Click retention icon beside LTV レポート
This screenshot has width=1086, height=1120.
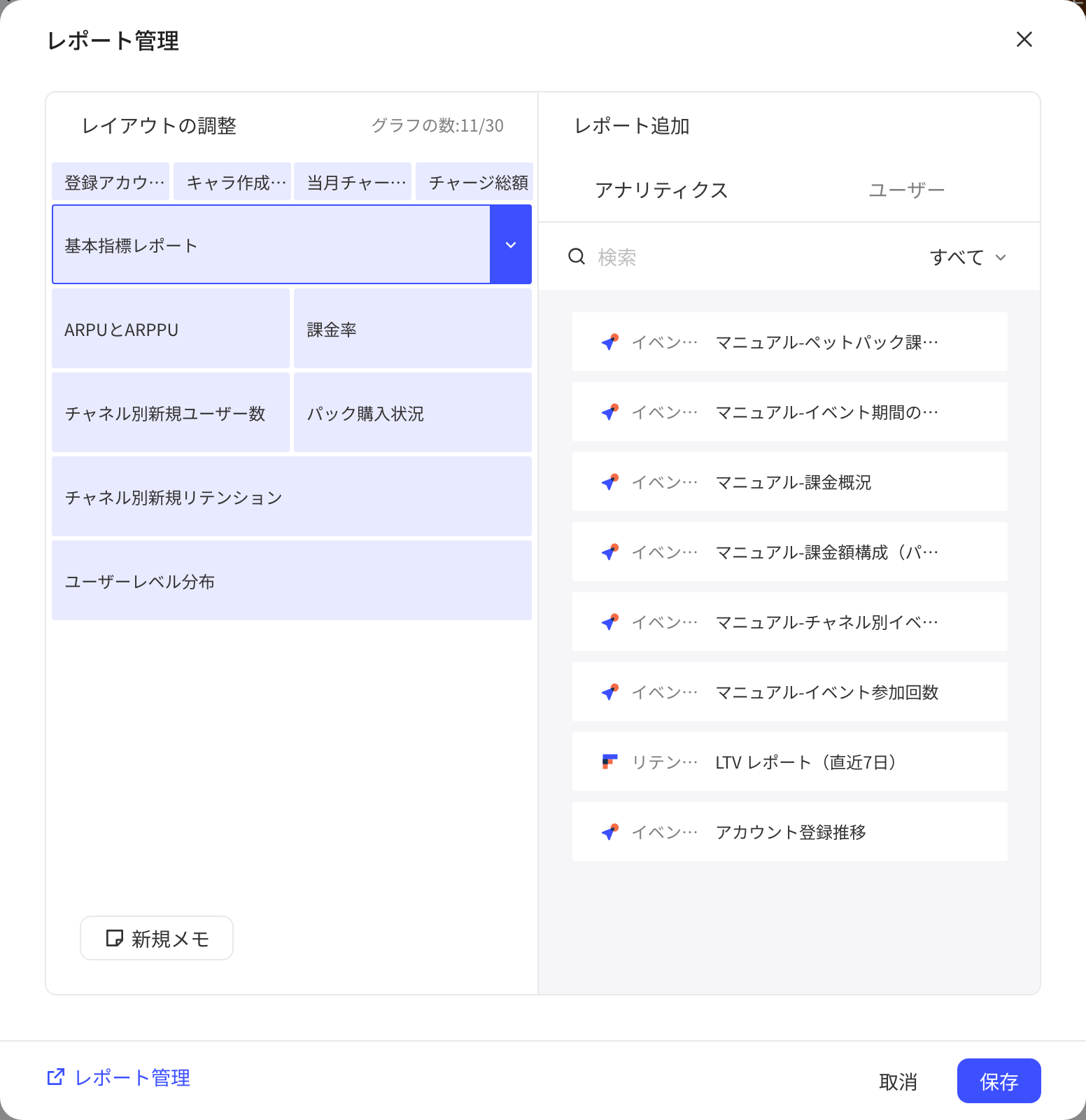[x=610, y=762]
